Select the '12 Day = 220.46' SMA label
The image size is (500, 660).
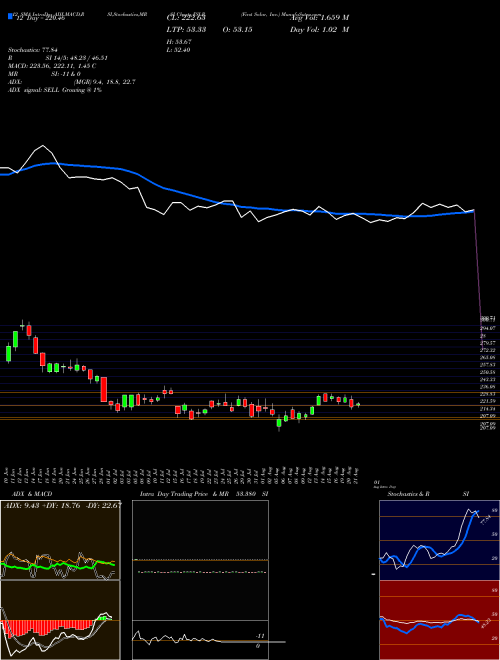click(41, 19)
